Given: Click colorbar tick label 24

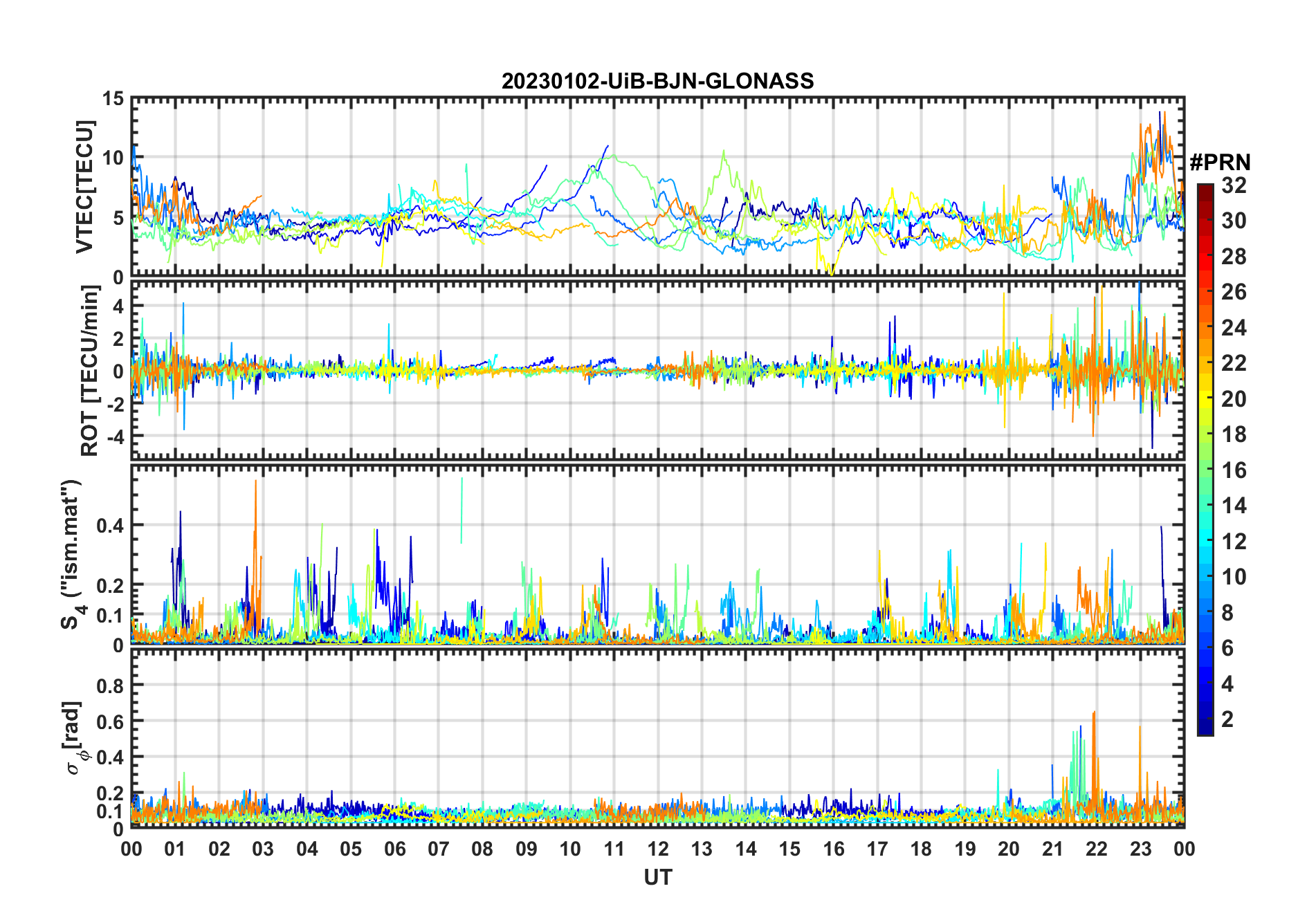Looking at the screenshot, I should click(1234, 327).
